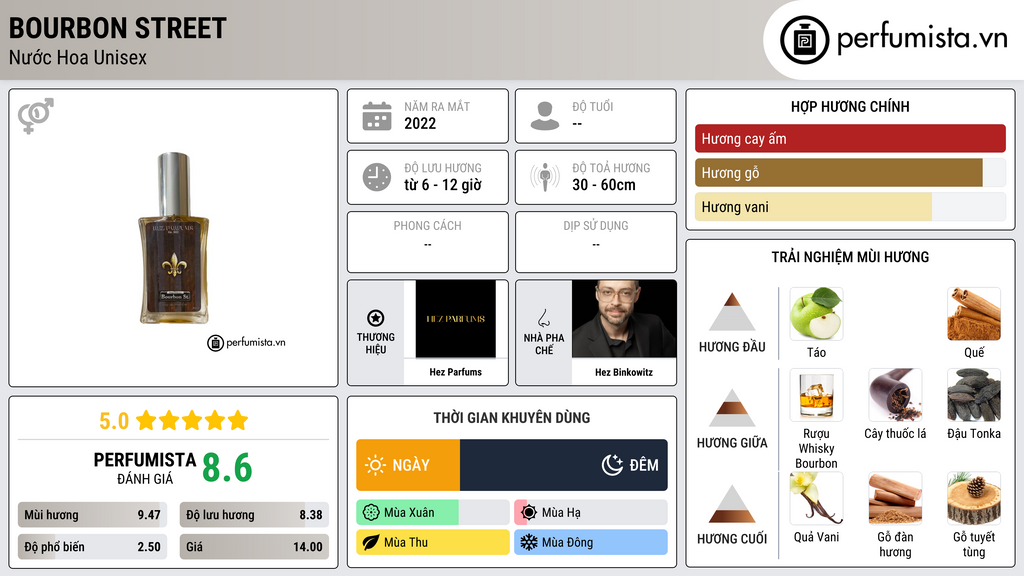The height and width of the screenshot is (576, 1024).
Task: Open the Hez Parfums brand logo
Action: 455,319
